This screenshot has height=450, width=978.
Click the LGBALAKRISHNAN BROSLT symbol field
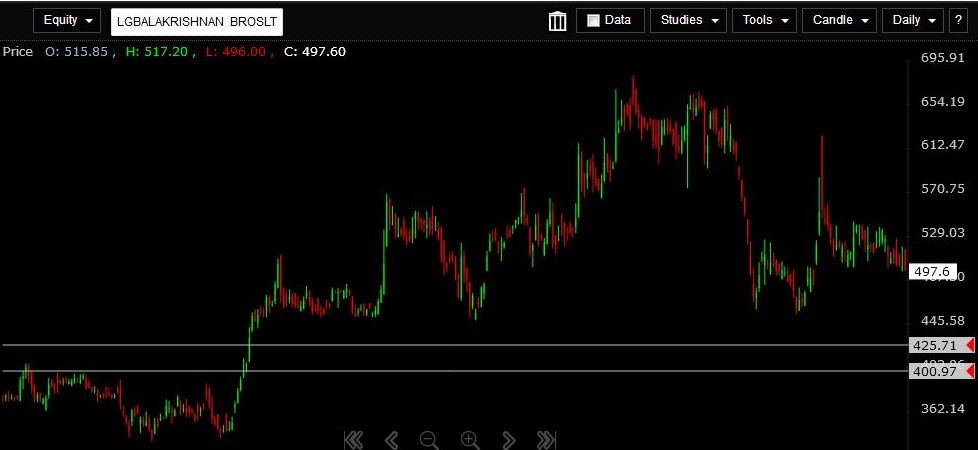tap(197, 21)
